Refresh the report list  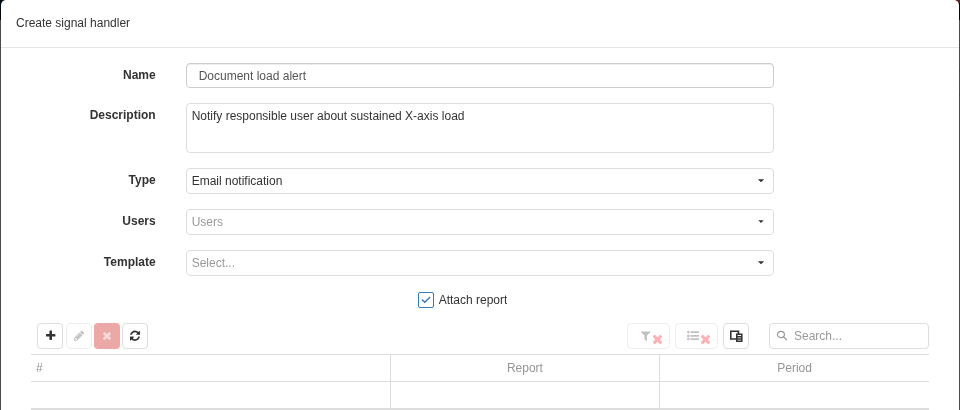click(135, 336)
